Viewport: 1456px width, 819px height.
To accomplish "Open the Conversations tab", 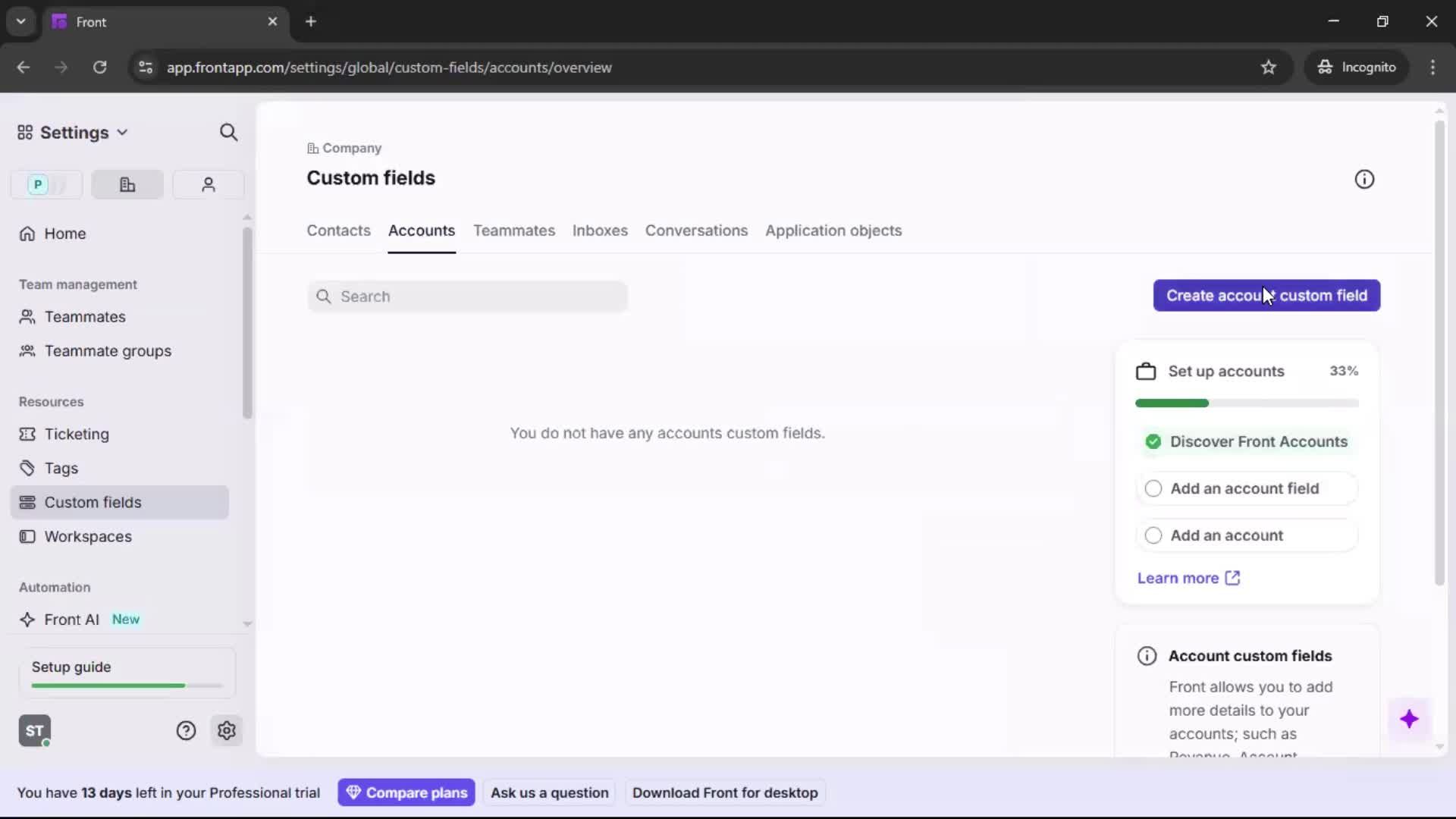I will pyautogui.click(x=696, y=231).
